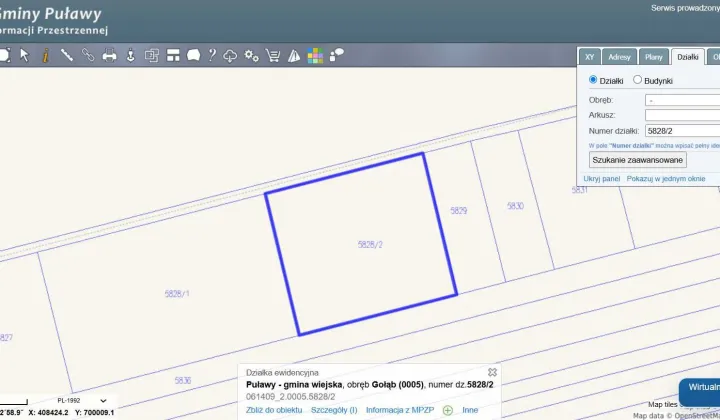Click the street view person icon
This screenshot has height=420, width=720.
pos(131,55)
